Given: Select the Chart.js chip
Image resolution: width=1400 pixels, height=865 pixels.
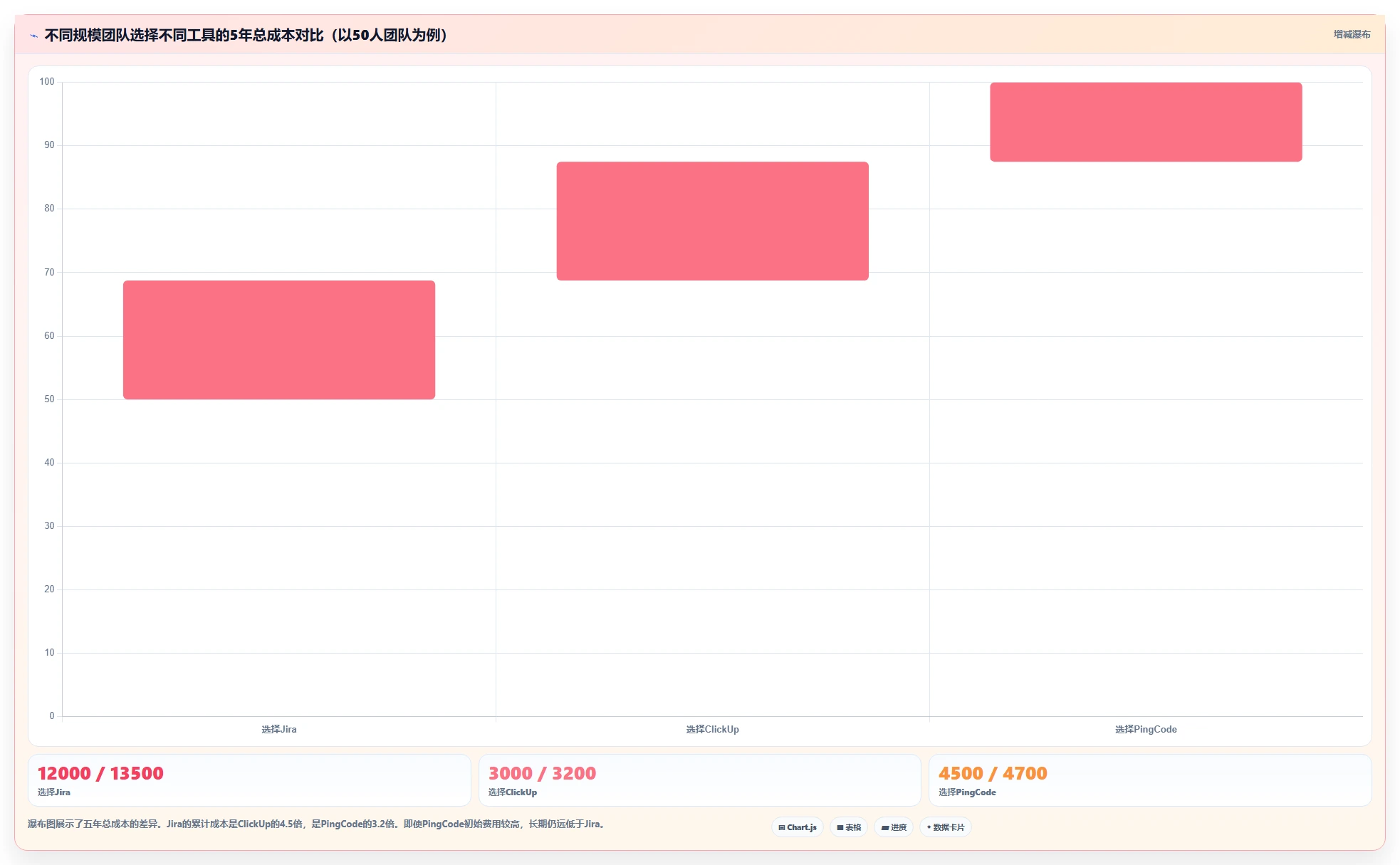Looking at the screenshot, I should (x=798, y=827).
